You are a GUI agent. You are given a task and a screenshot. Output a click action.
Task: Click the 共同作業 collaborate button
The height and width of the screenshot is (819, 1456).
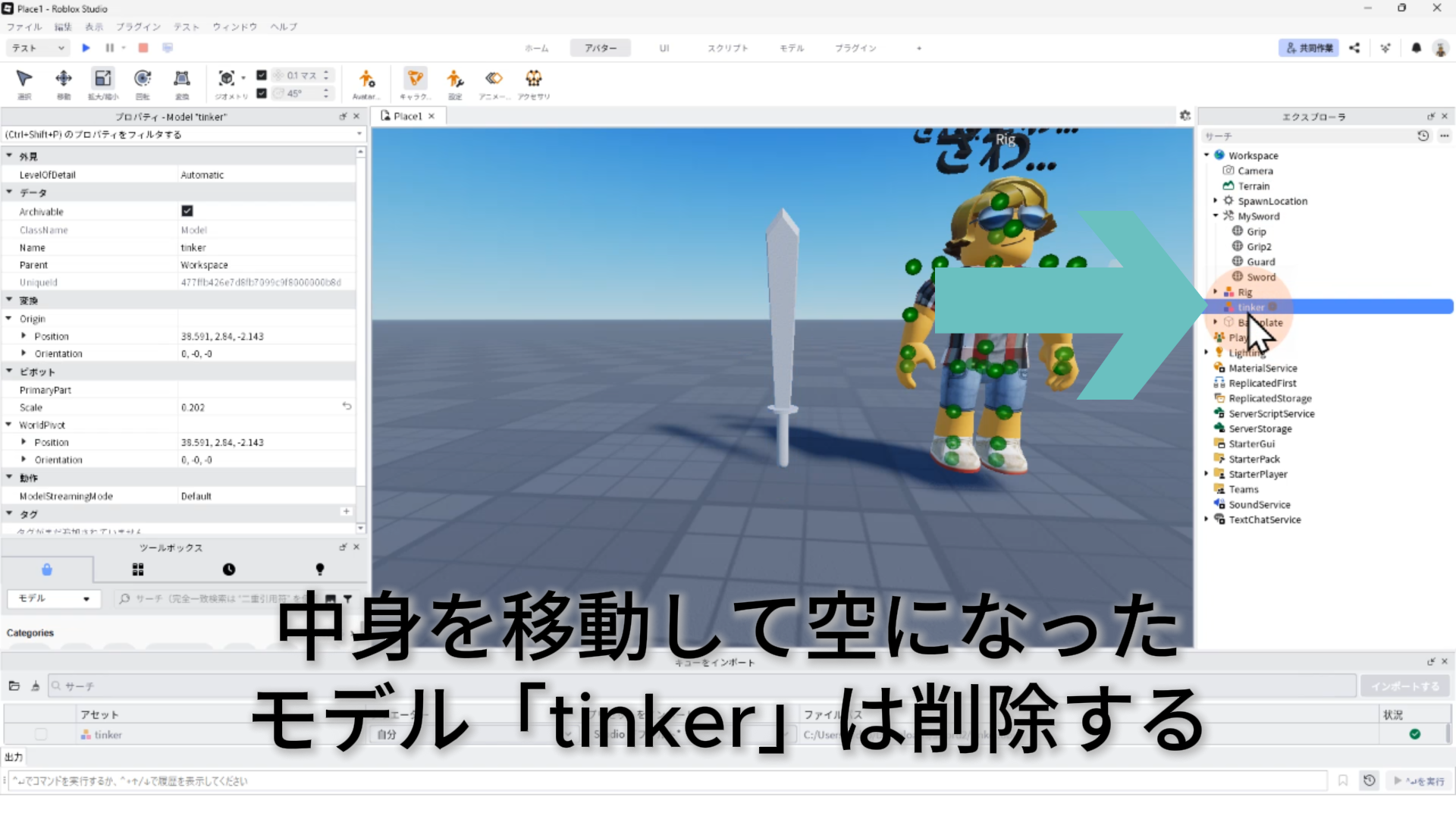1309,48
